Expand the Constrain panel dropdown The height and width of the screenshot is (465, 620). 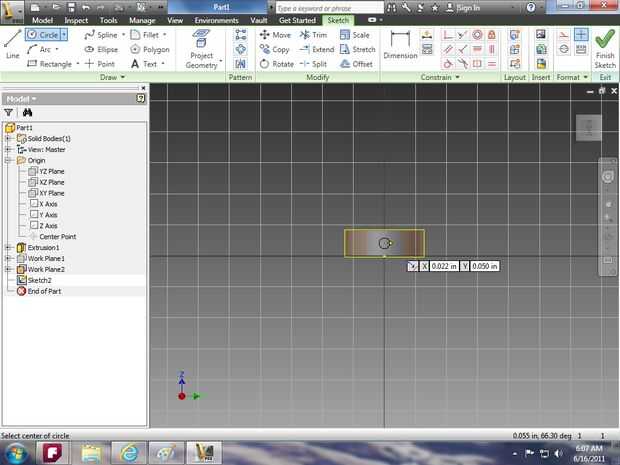coord(440,77)
